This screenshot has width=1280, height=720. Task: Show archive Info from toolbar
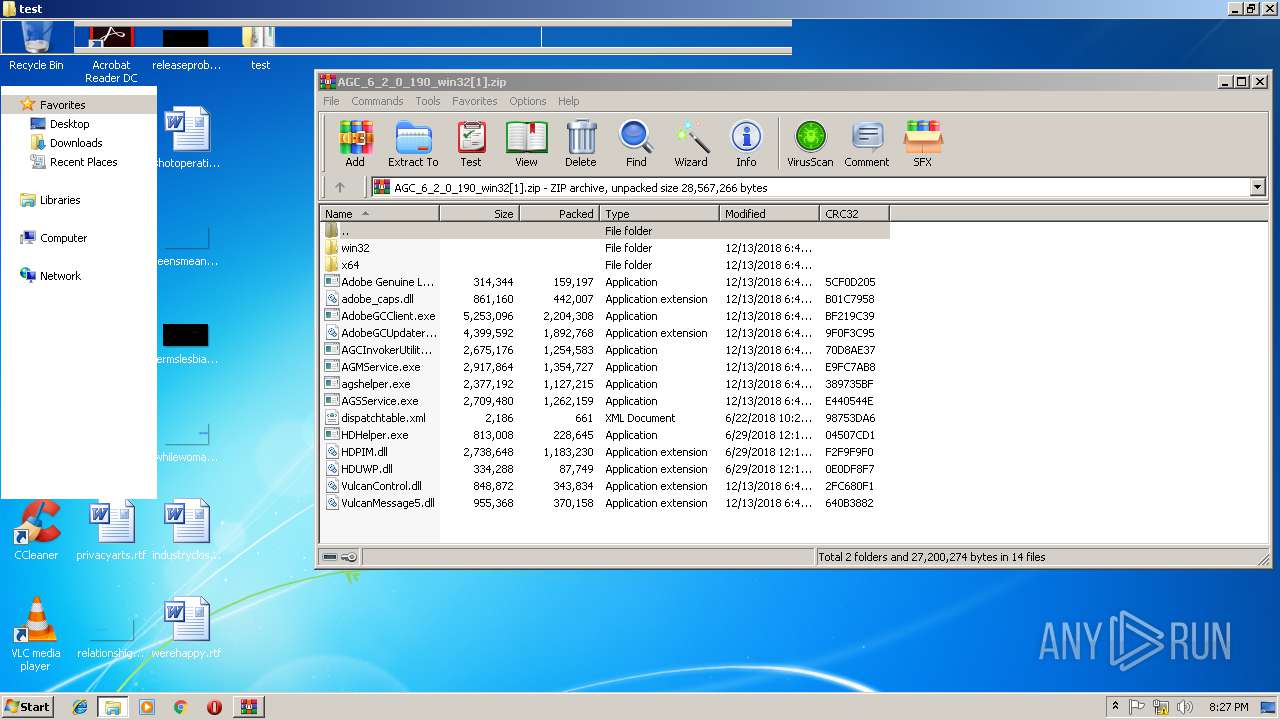pyautogui.click(x=746, y=143)
